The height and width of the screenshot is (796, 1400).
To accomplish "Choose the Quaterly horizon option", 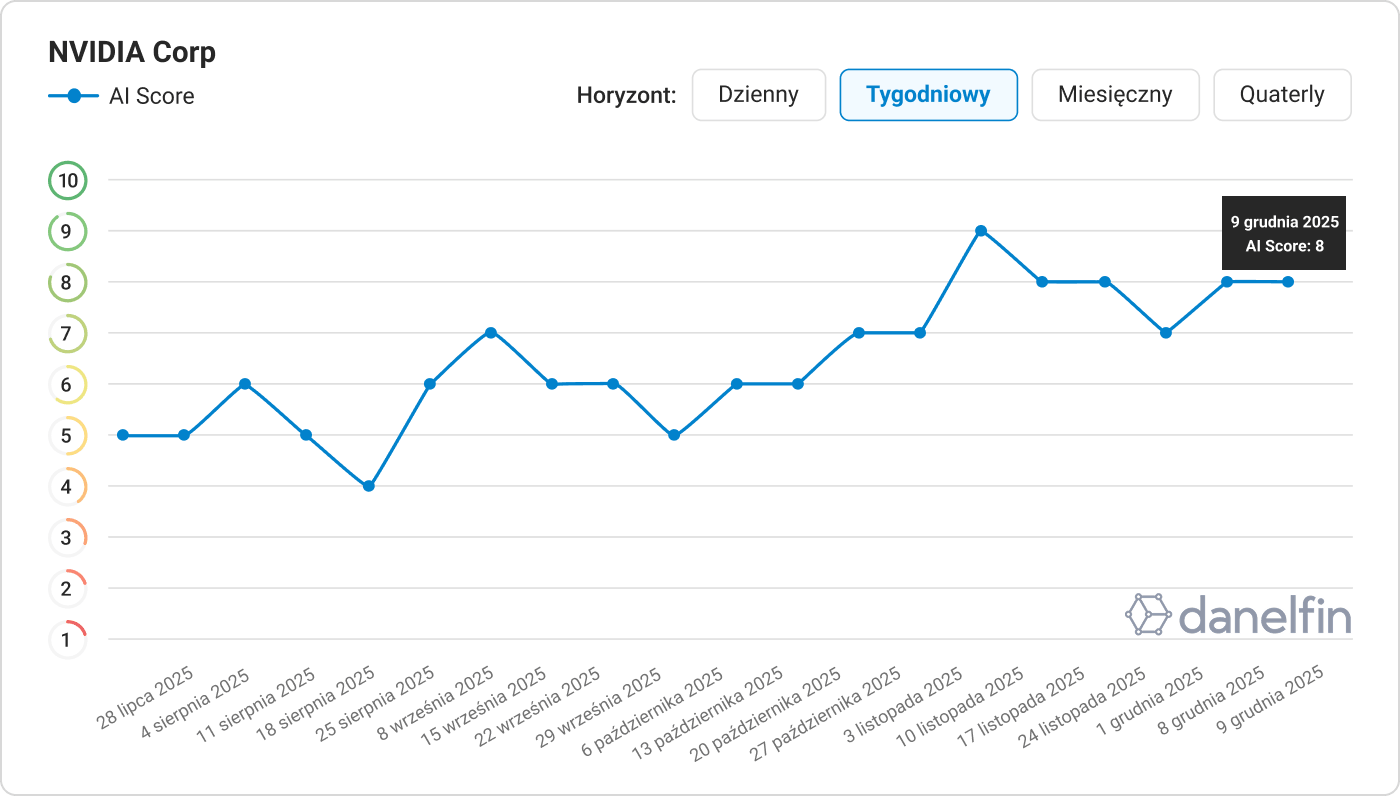I will tap(1282, 95).
